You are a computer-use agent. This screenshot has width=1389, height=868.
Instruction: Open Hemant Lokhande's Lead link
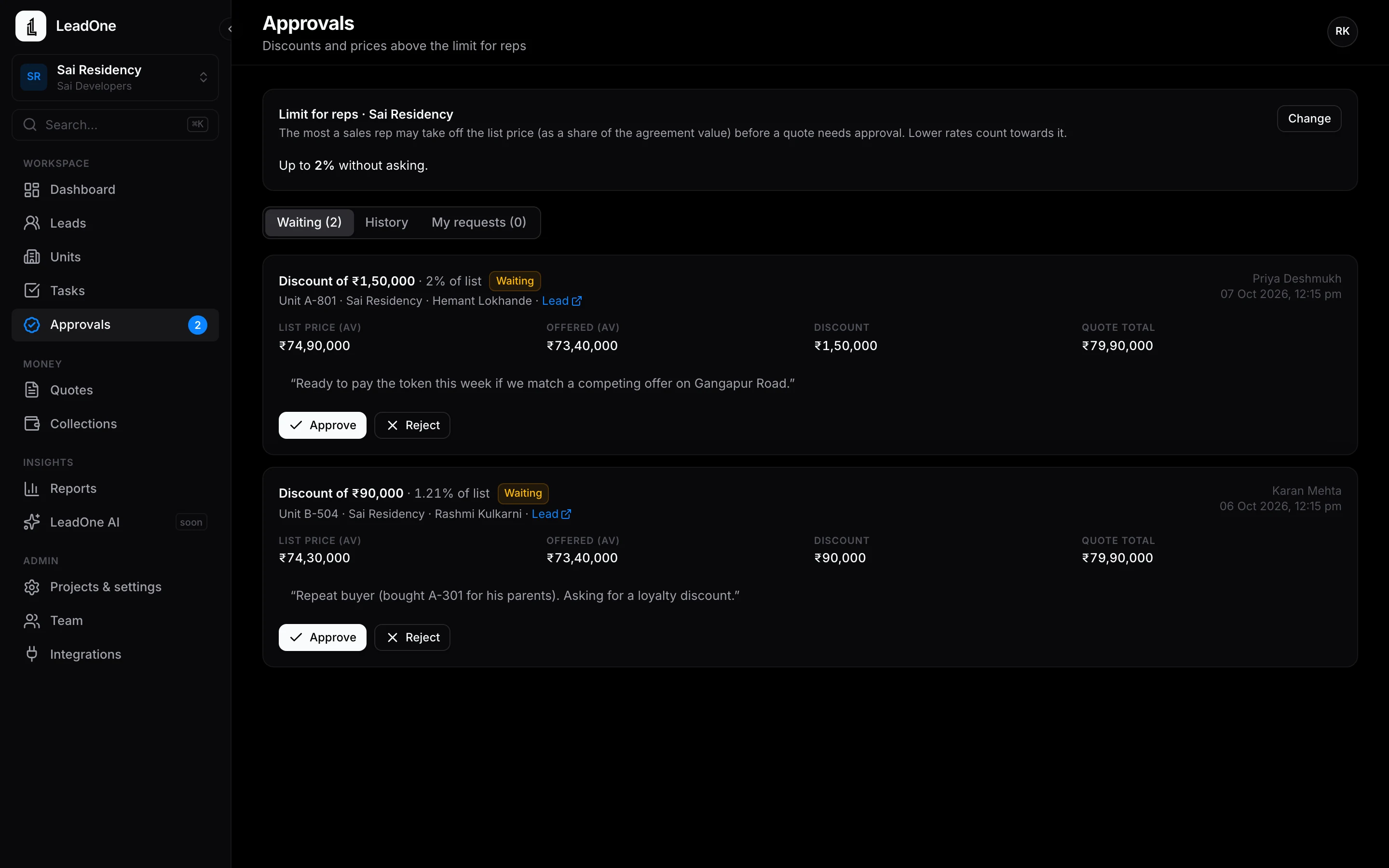point(562,301)
